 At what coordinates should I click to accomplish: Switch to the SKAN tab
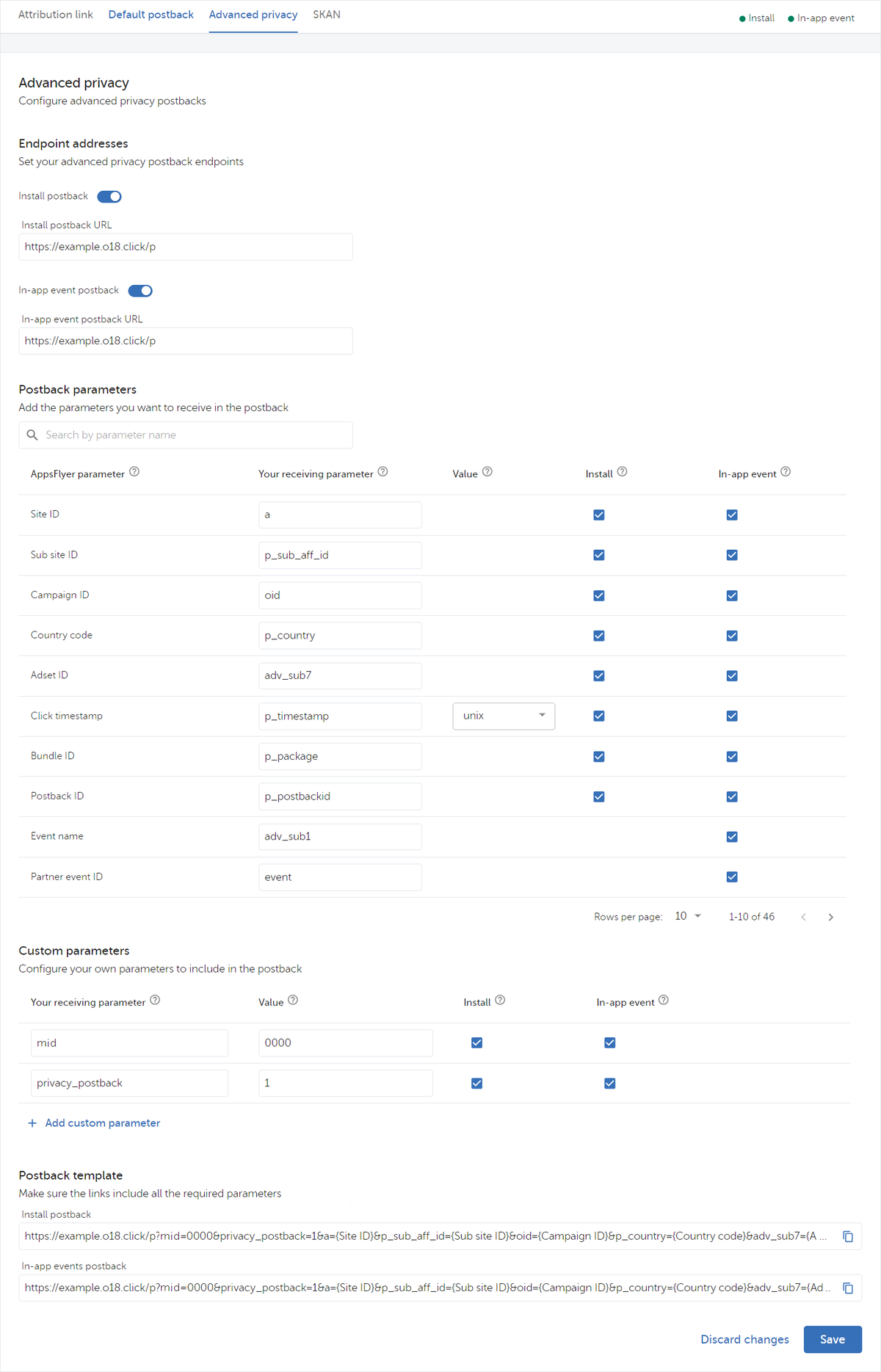click(x=327, y=15)
